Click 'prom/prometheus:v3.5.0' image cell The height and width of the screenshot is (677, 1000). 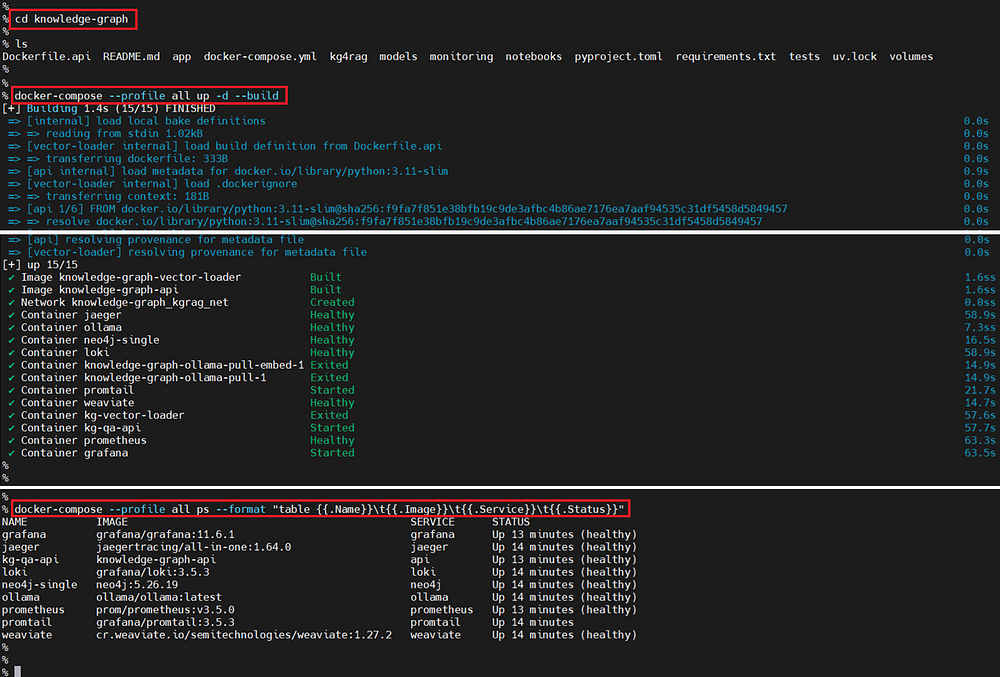(x=165, y=610)
